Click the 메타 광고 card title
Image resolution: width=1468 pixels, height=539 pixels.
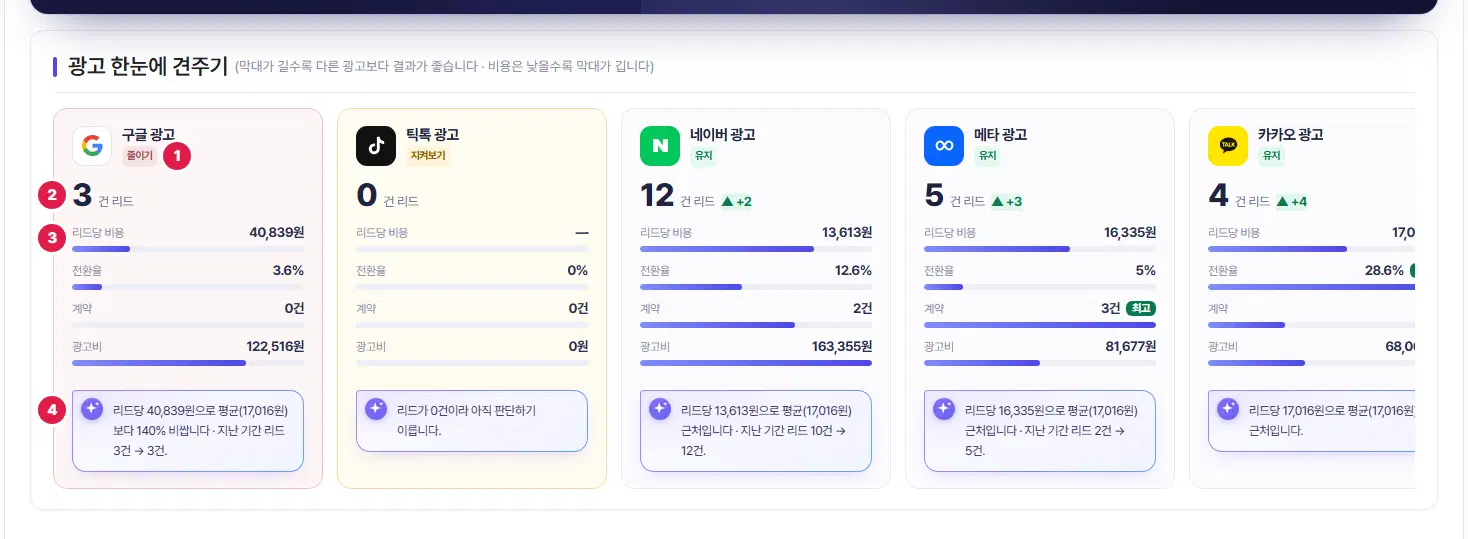(x=1000, y=135)
